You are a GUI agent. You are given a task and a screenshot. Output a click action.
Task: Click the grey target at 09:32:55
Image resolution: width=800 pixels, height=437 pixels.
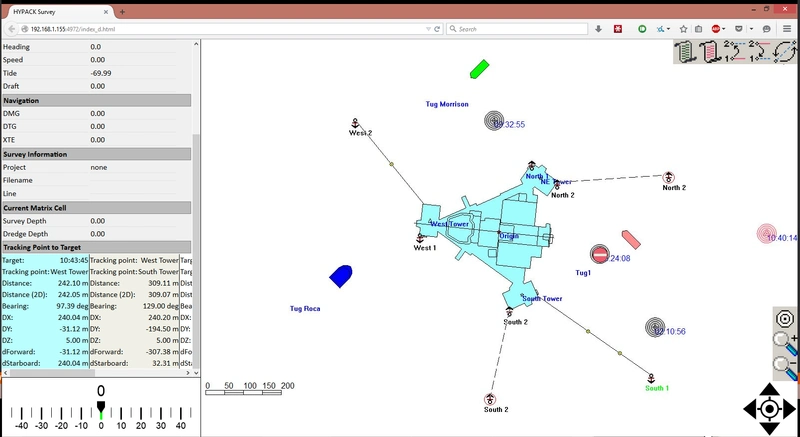tap(494, 121)
